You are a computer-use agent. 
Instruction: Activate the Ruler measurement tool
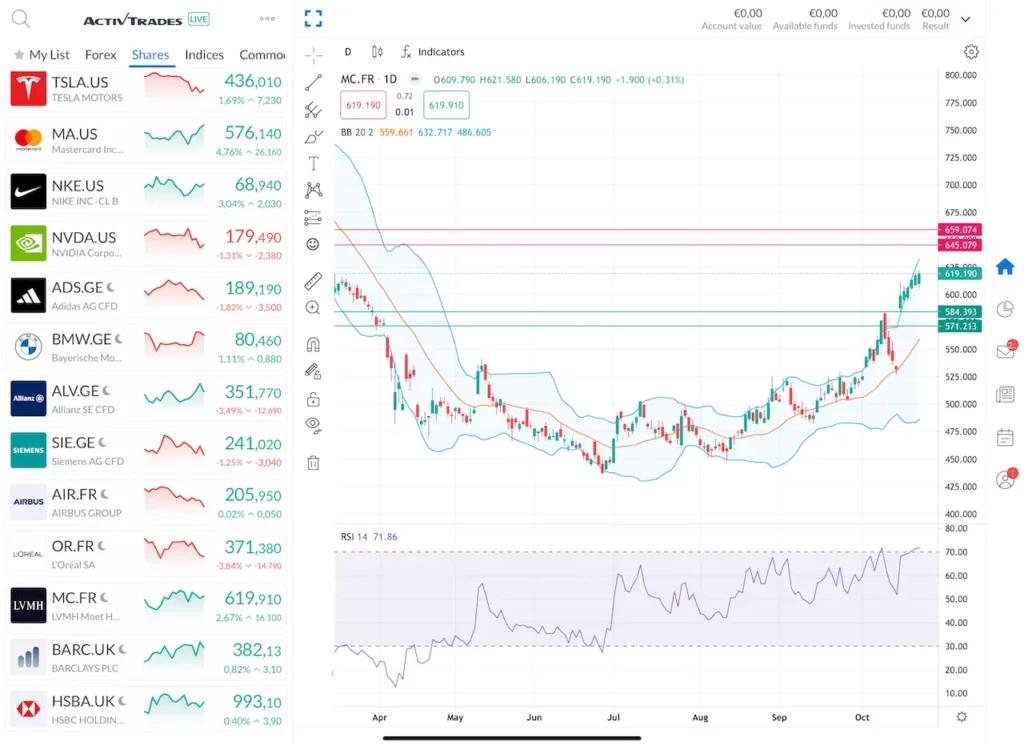click(312, 281)
